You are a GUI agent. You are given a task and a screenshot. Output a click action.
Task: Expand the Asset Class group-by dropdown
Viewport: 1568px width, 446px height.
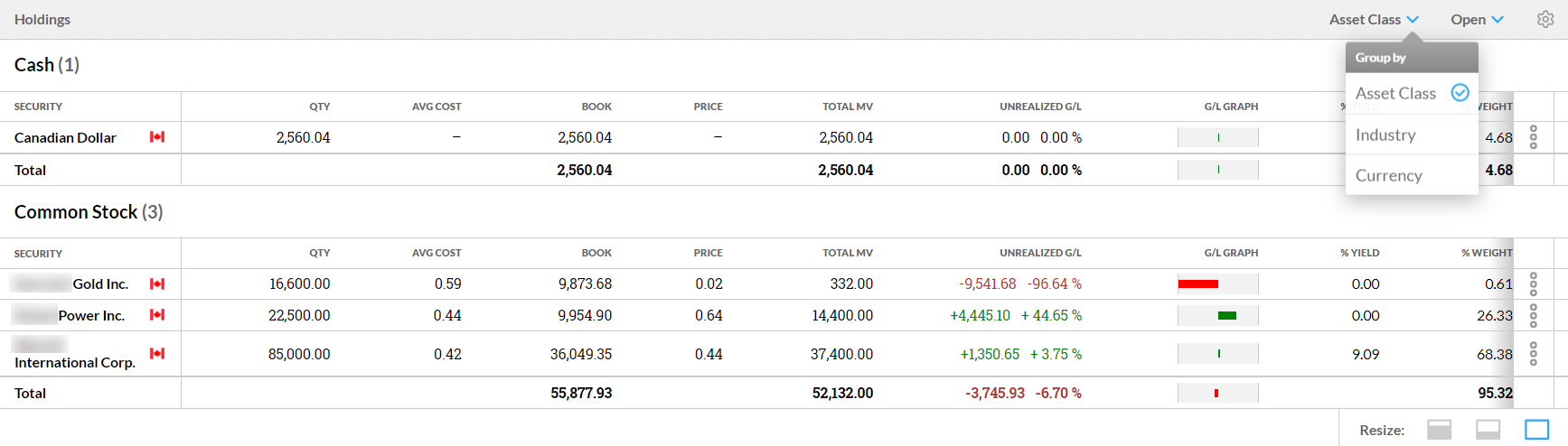point(1374,19)
